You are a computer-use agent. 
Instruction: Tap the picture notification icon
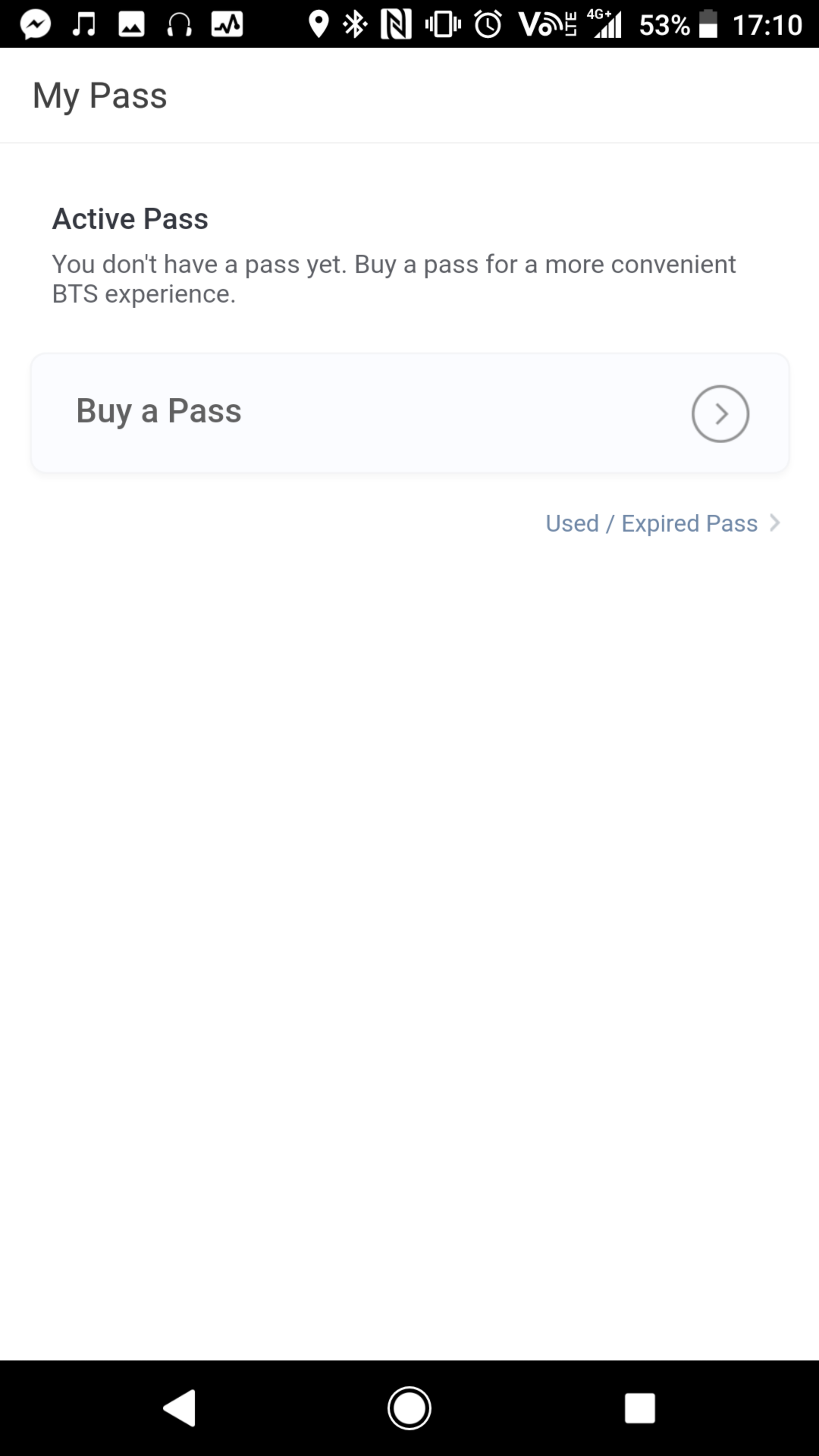(x=131, y=25)
